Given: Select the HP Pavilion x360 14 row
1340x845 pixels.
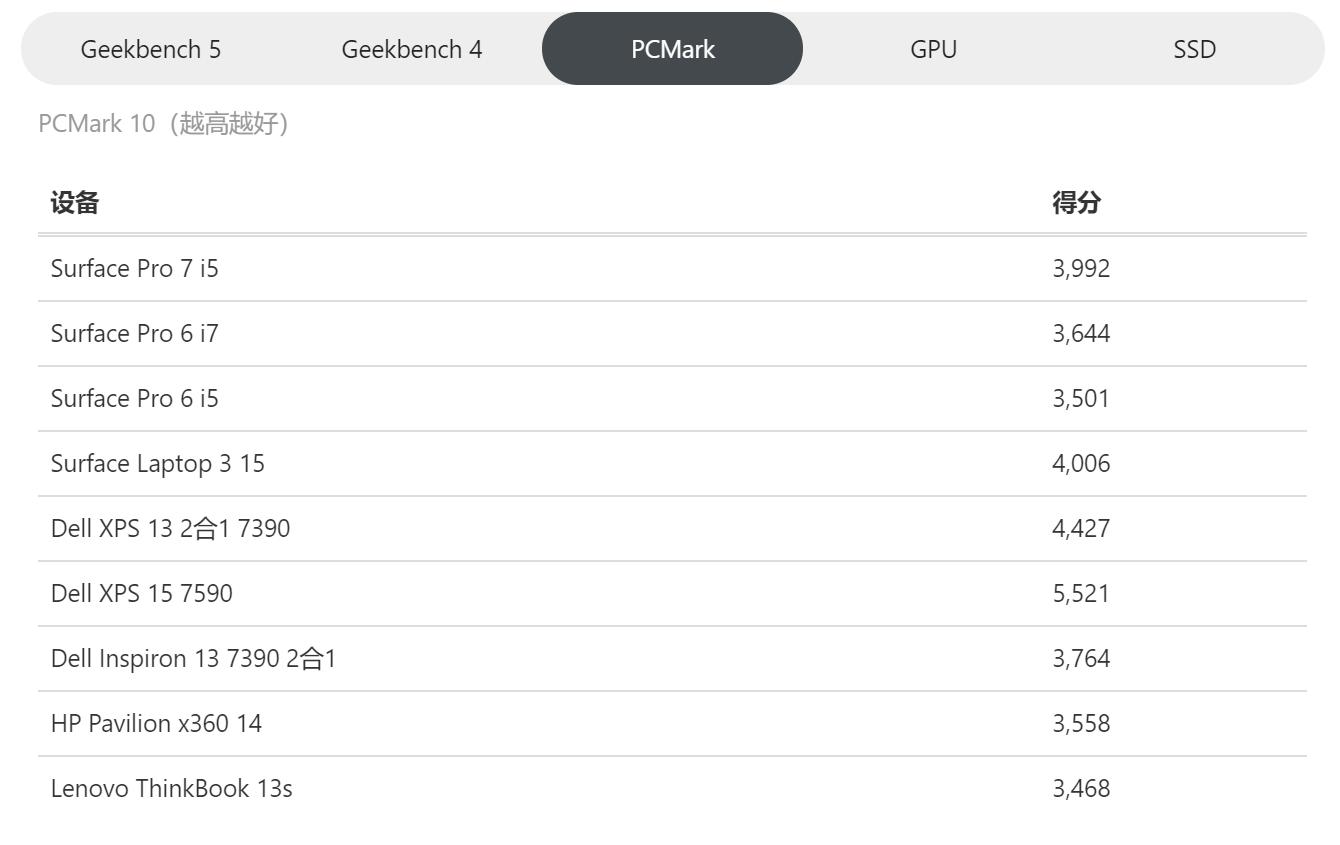Looking at the screenshot, I should pos(156,723).
